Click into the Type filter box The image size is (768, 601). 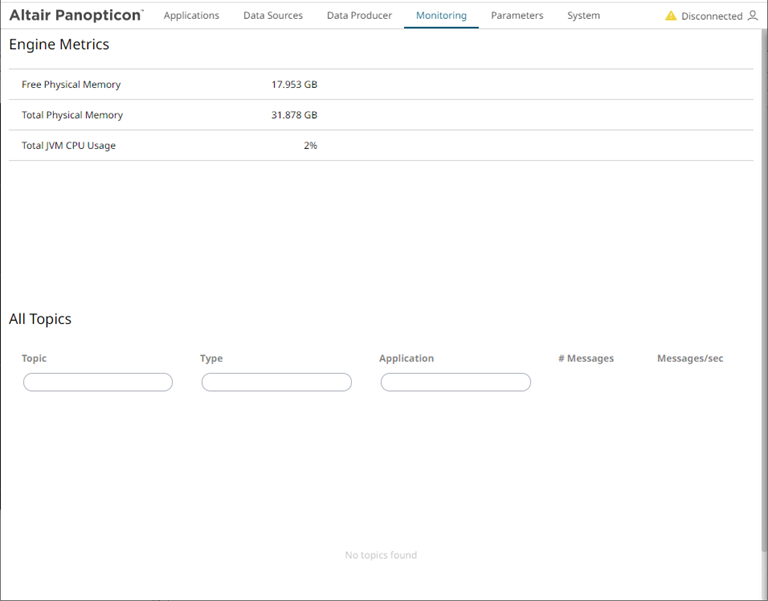coord(276,382)
